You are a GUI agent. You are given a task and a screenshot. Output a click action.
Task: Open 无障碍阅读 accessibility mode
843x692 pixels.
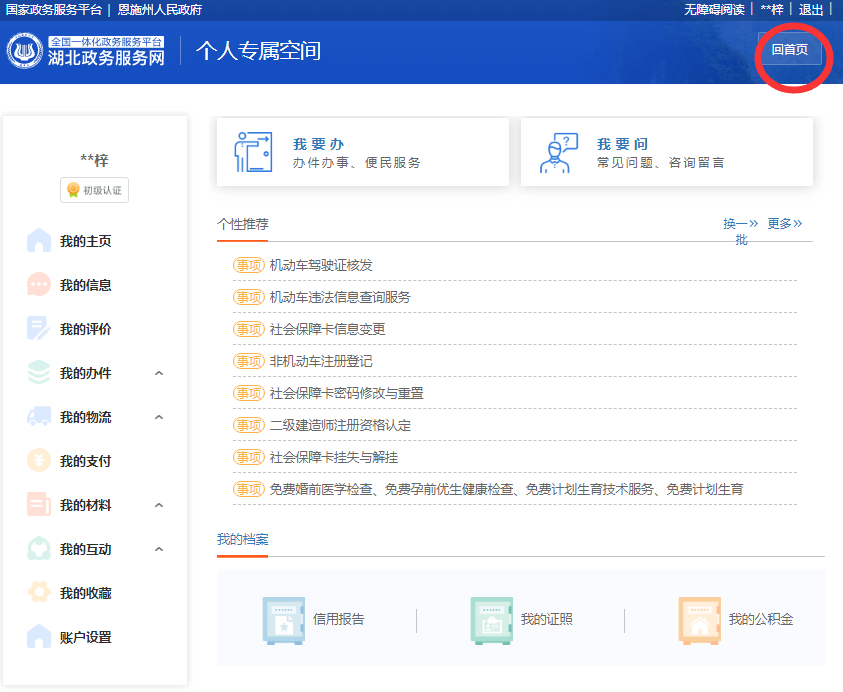coord(714,10)
